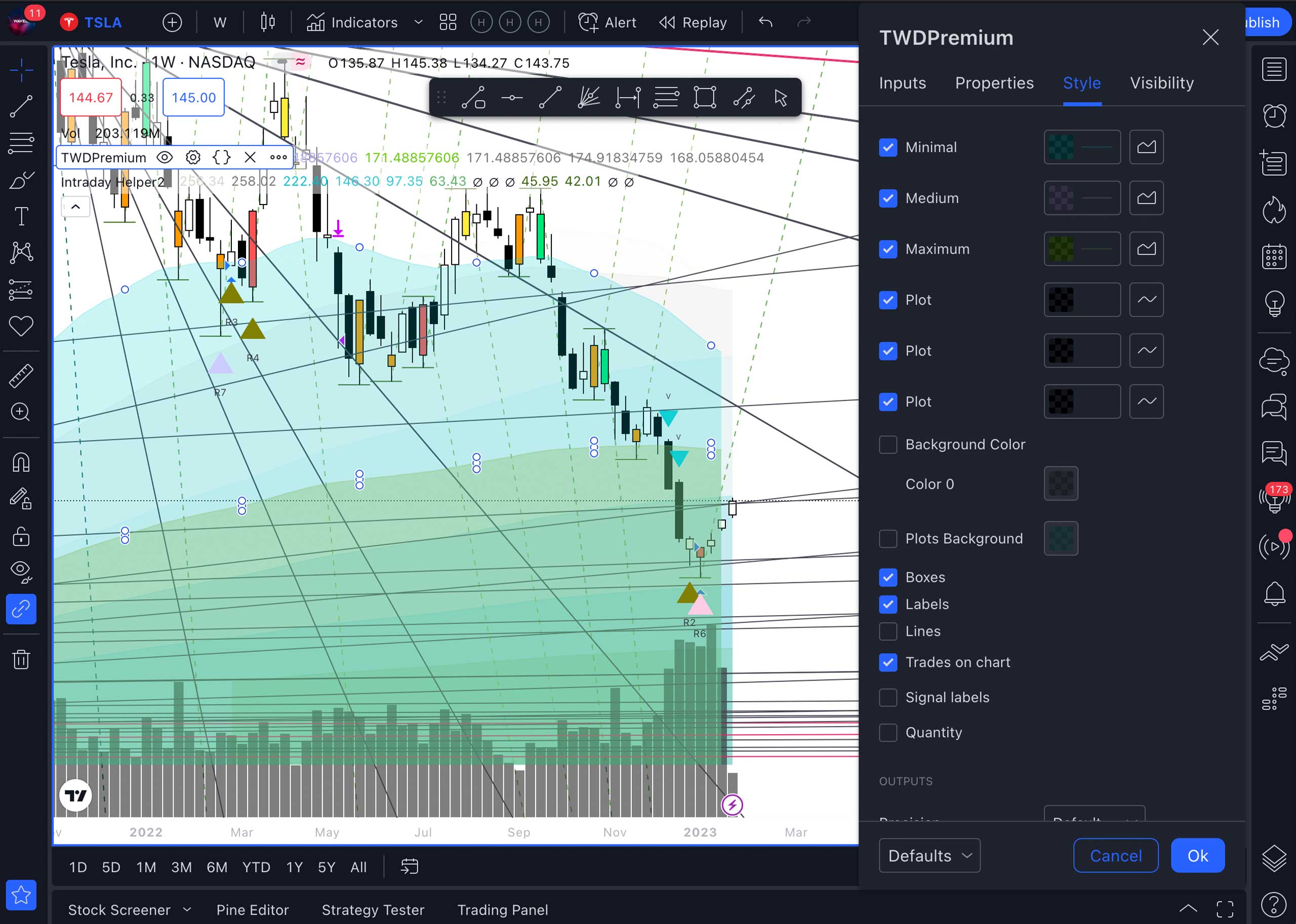Open the Medium plot style selector

[x=1146, y=198]
